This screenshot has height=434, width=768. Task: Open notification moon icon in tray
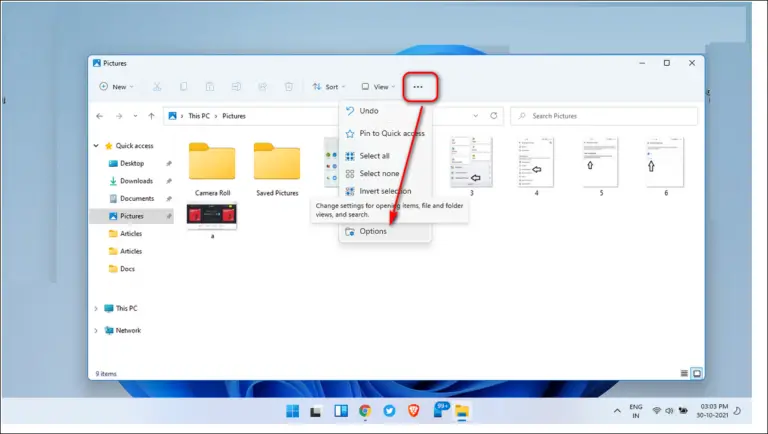[x=737, y=411]
